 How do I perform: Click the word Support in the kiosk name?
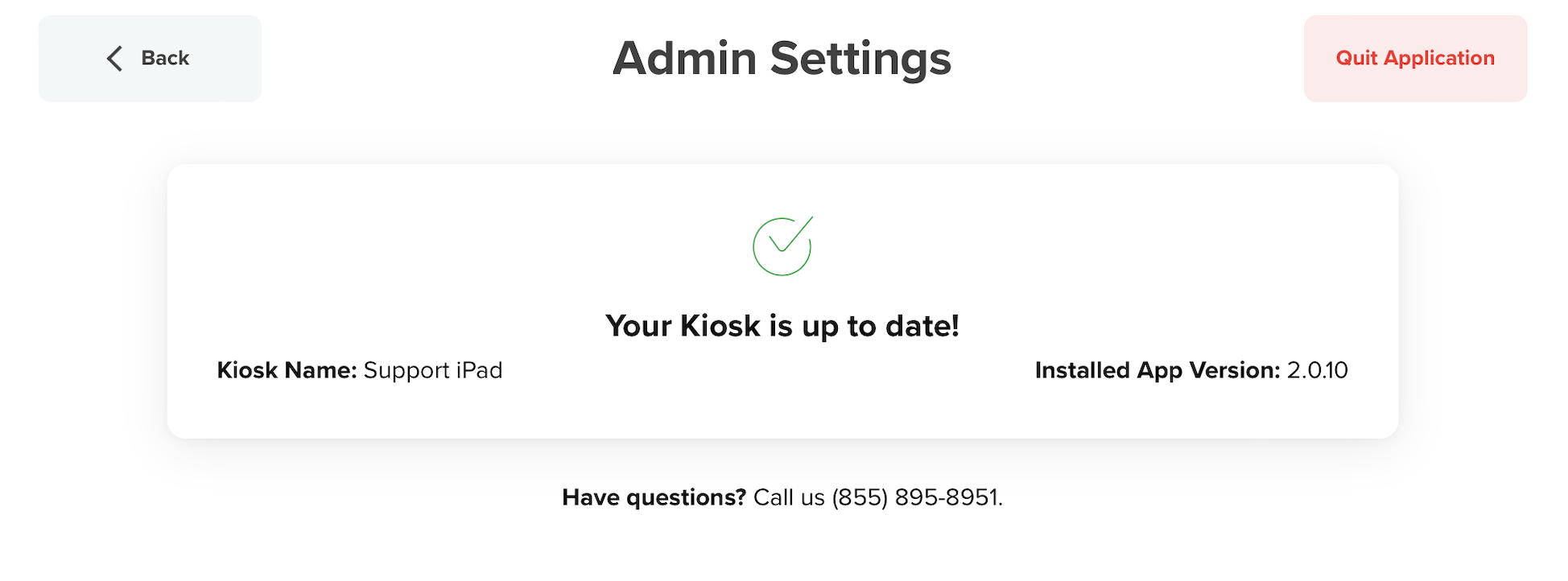click(406, 370)
